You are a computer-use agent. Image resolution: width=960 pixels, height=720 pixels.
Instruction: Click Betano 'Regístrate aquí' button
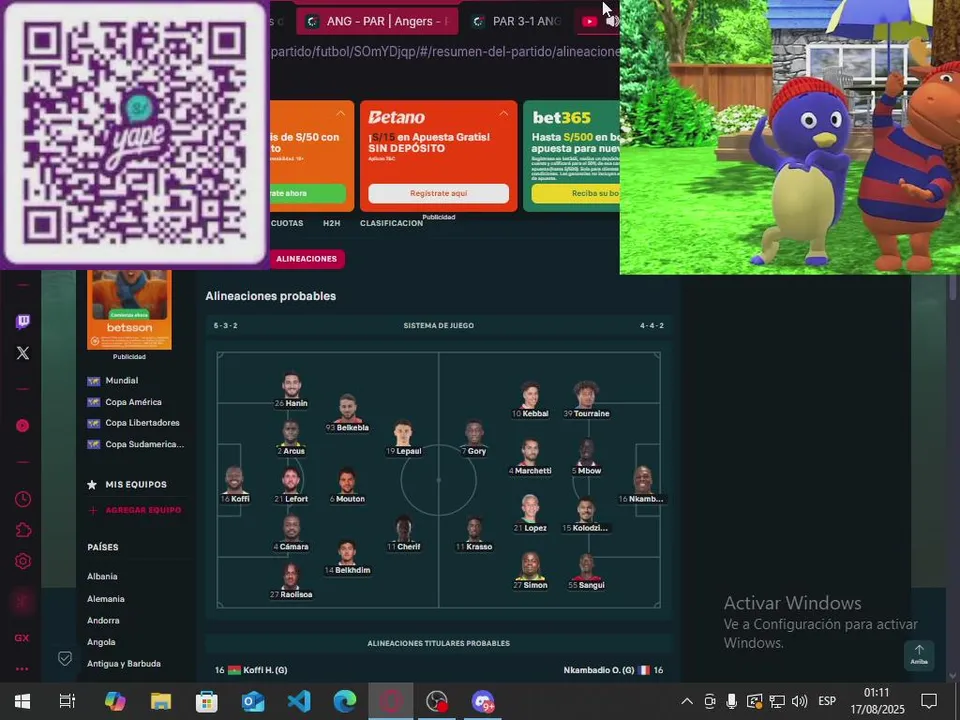[x=438, y=193]
